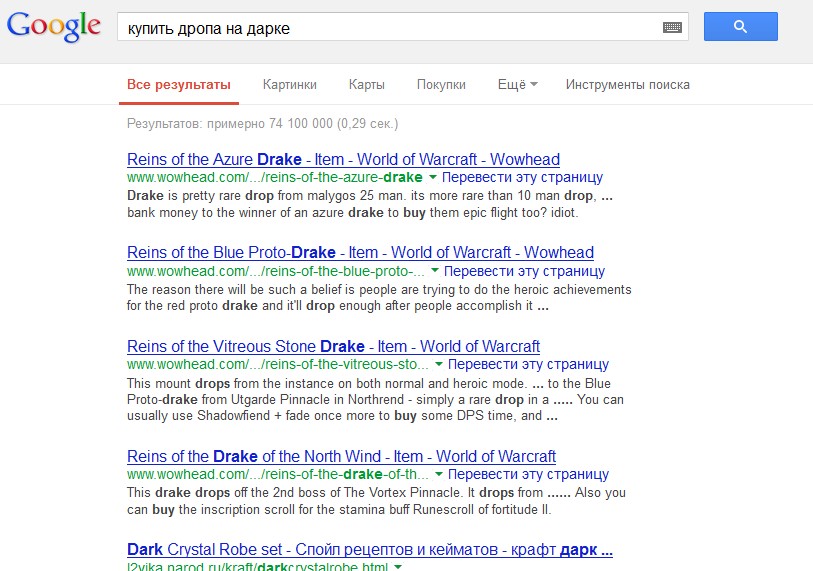Open the 'Карты' tab
The height and width of the screenshot is (571, 813).
[367, 85]
